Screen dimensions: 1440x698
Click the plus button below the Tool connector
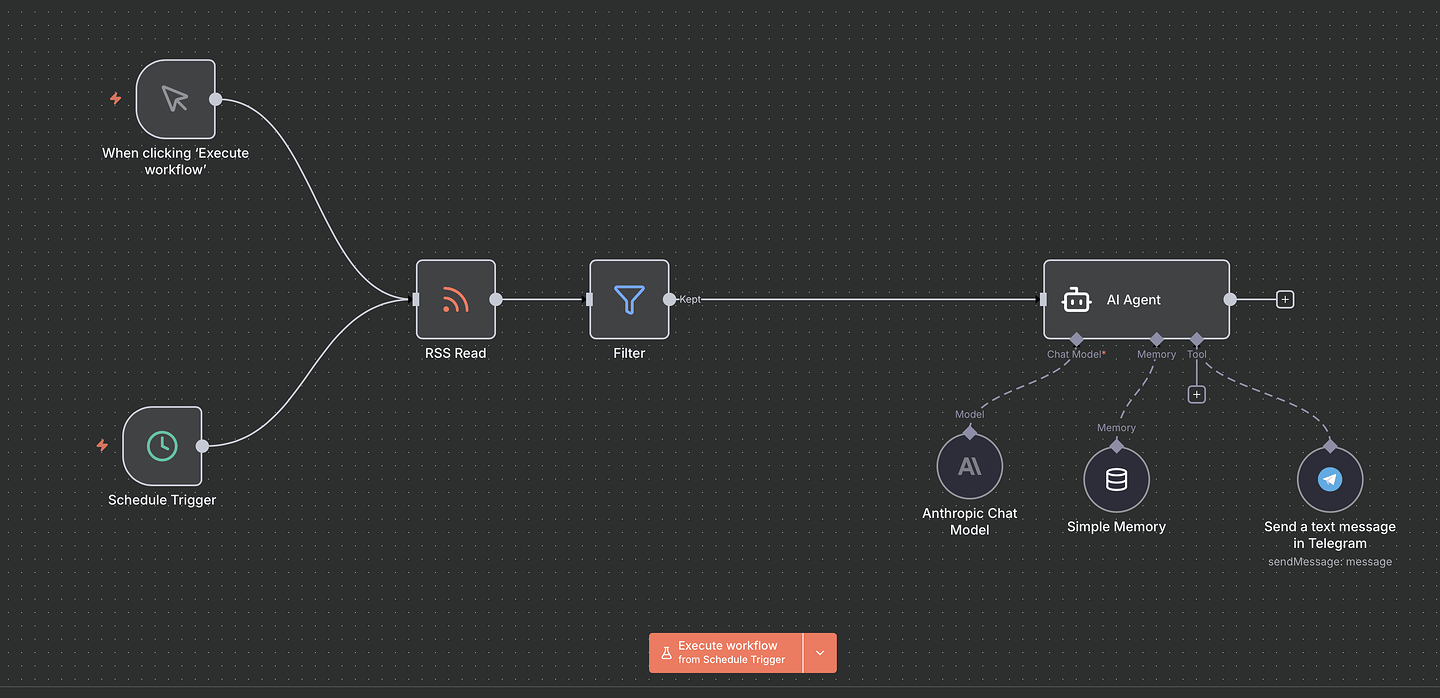(x=1196, y=394)
